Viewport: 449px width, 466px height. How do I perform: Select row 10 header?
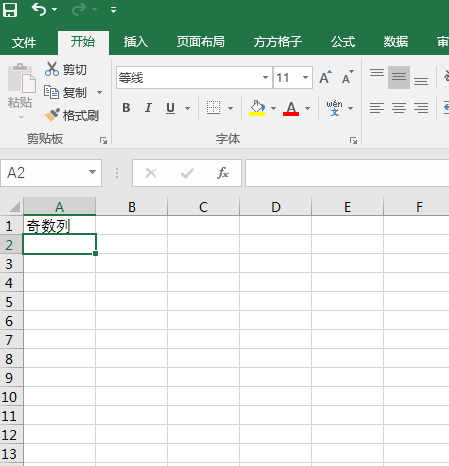11,397
